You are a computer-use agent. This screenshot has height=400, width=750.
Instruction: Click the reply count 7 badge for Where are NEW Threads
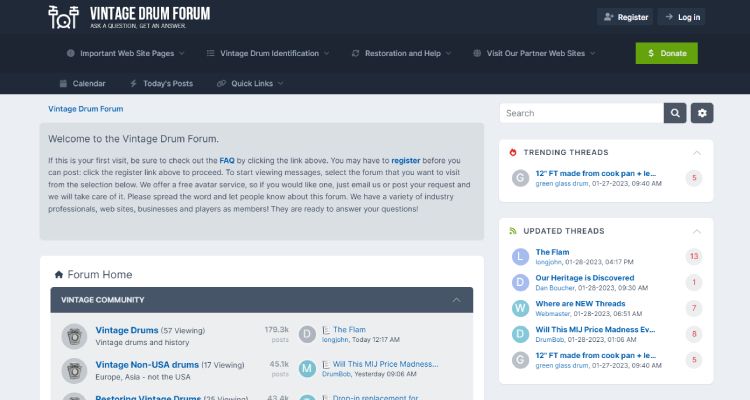click(694, 308)
